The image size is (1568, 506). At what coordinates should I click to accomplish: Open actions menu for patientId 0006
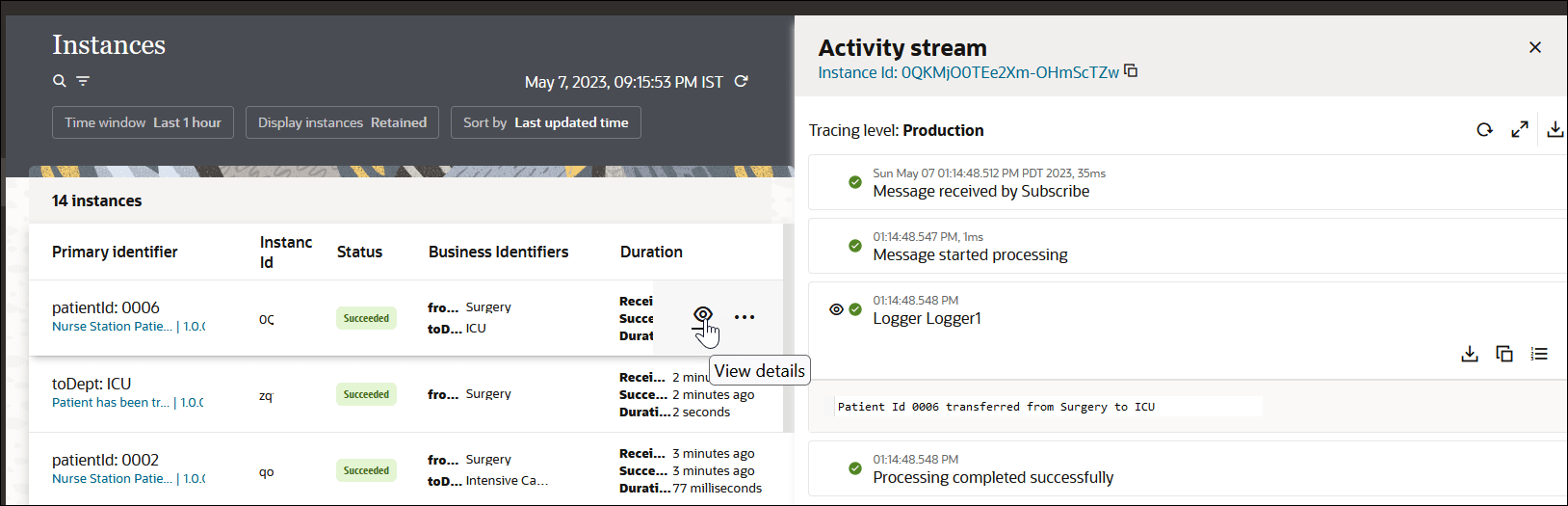coord(745,317)
